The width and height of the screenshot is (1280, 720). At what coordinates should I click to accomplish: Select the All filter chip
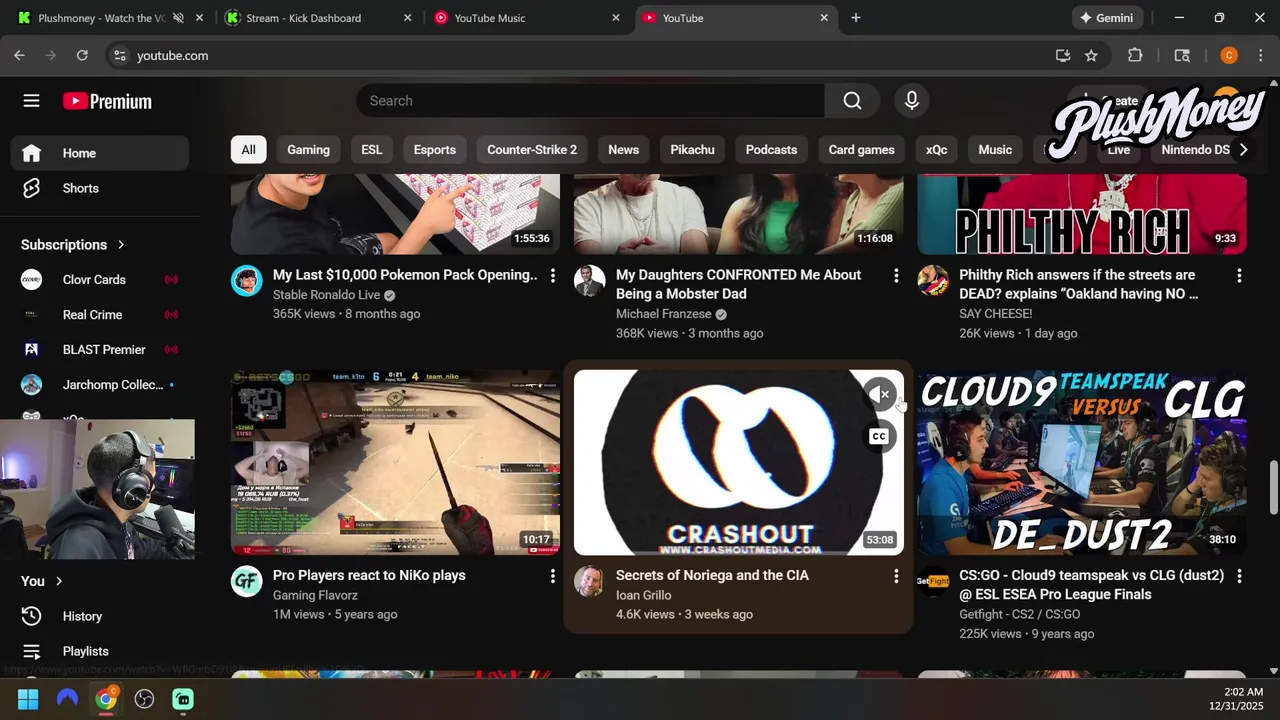tap(248, 150)
